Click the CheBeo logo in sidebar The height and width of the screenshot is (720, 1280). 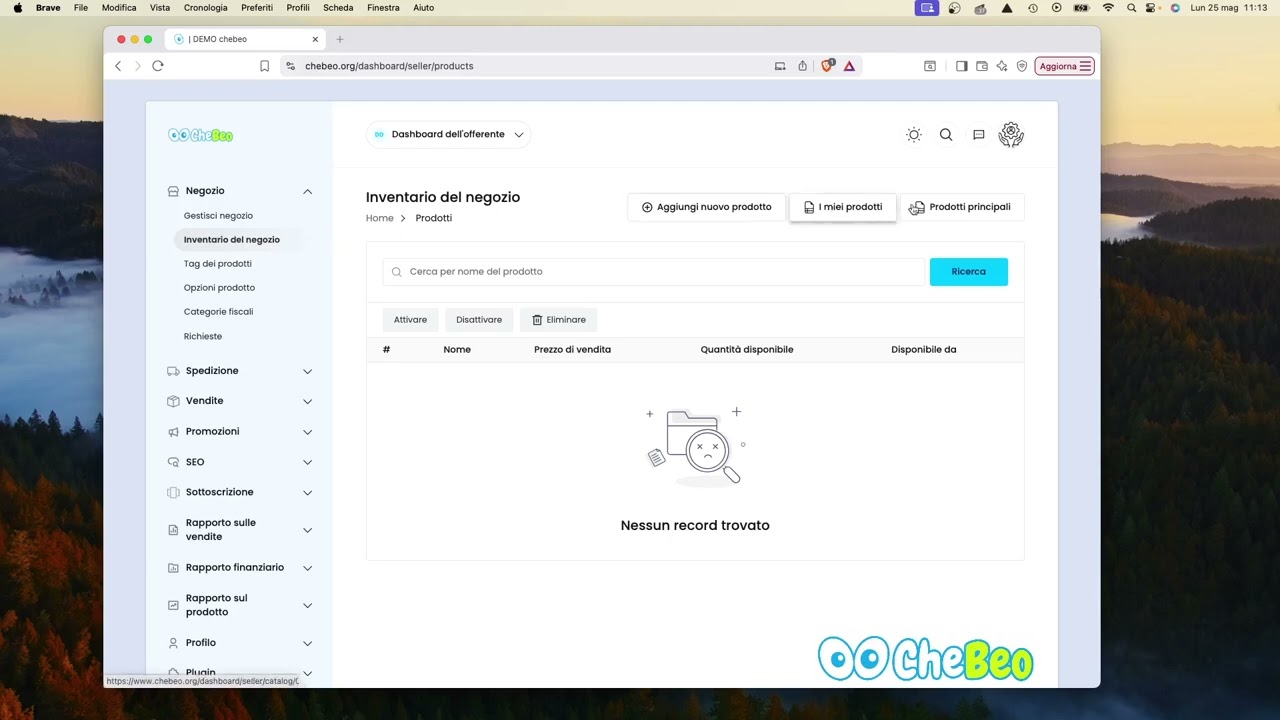pyautogui.click(x=200, y=135)
